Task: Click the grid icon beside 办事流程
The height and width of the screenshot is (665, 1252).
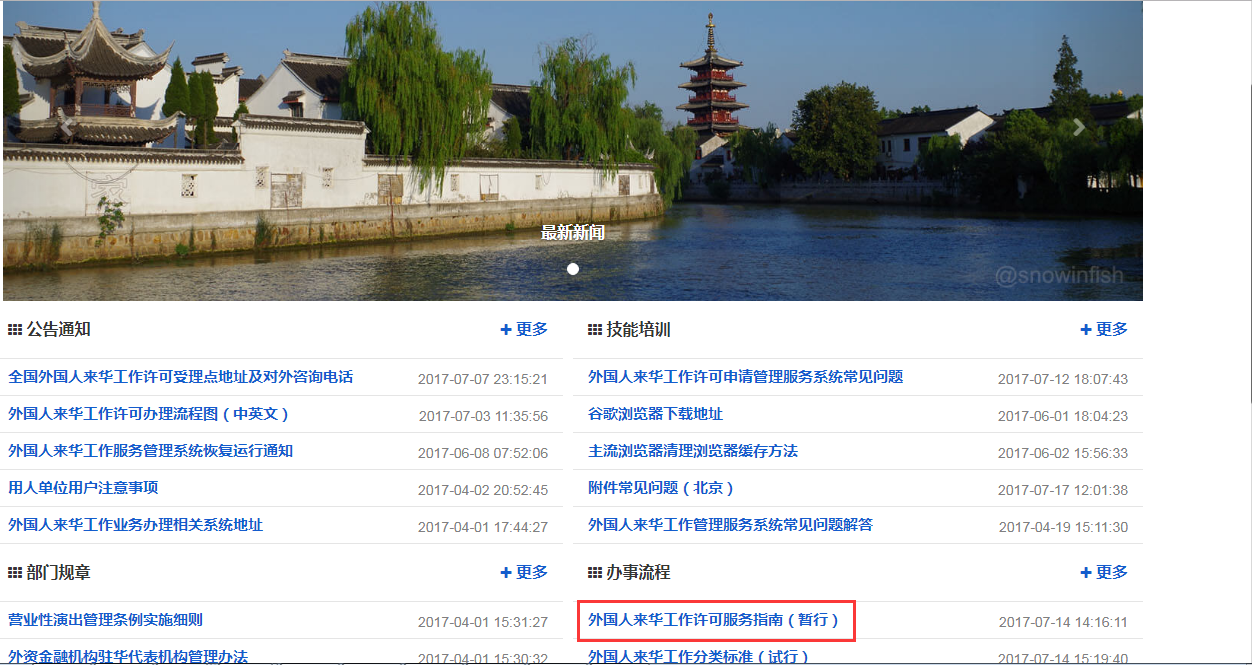Action: click(x=594, y=572)
